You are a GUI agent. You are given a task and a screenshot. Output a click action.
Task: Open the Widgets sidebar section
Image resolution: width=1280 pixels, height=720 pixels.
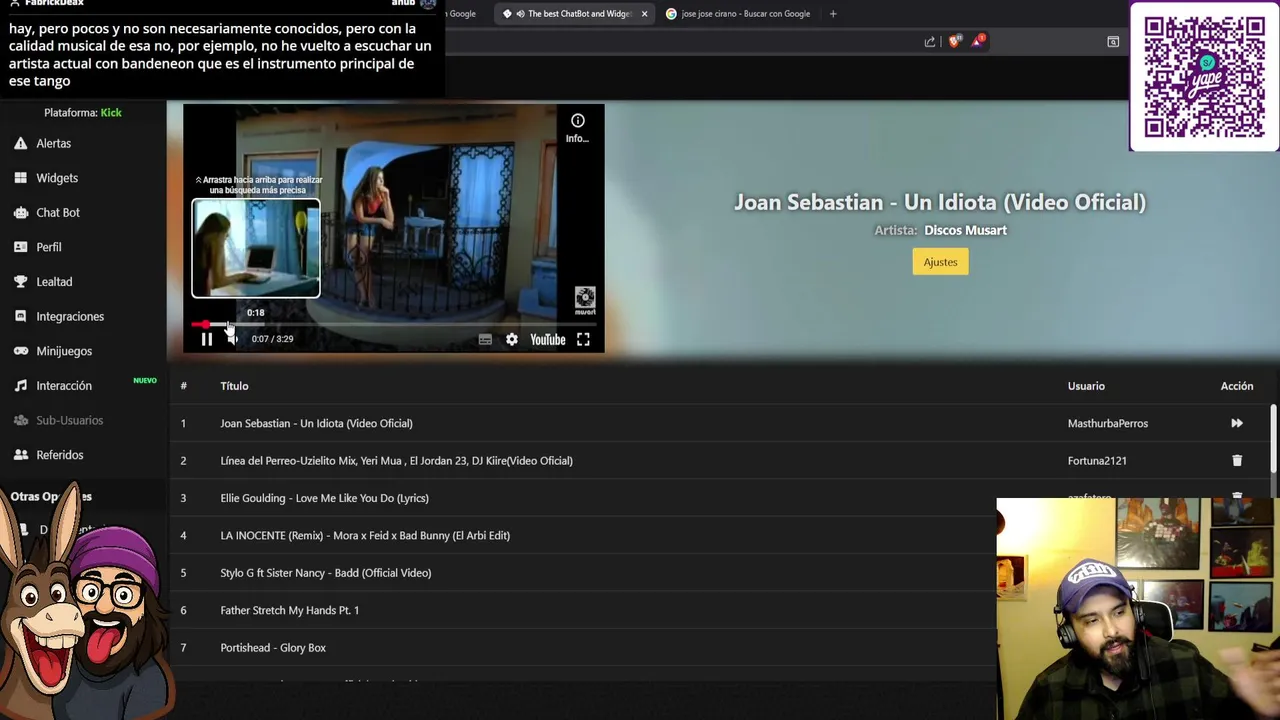pos(57,178)
